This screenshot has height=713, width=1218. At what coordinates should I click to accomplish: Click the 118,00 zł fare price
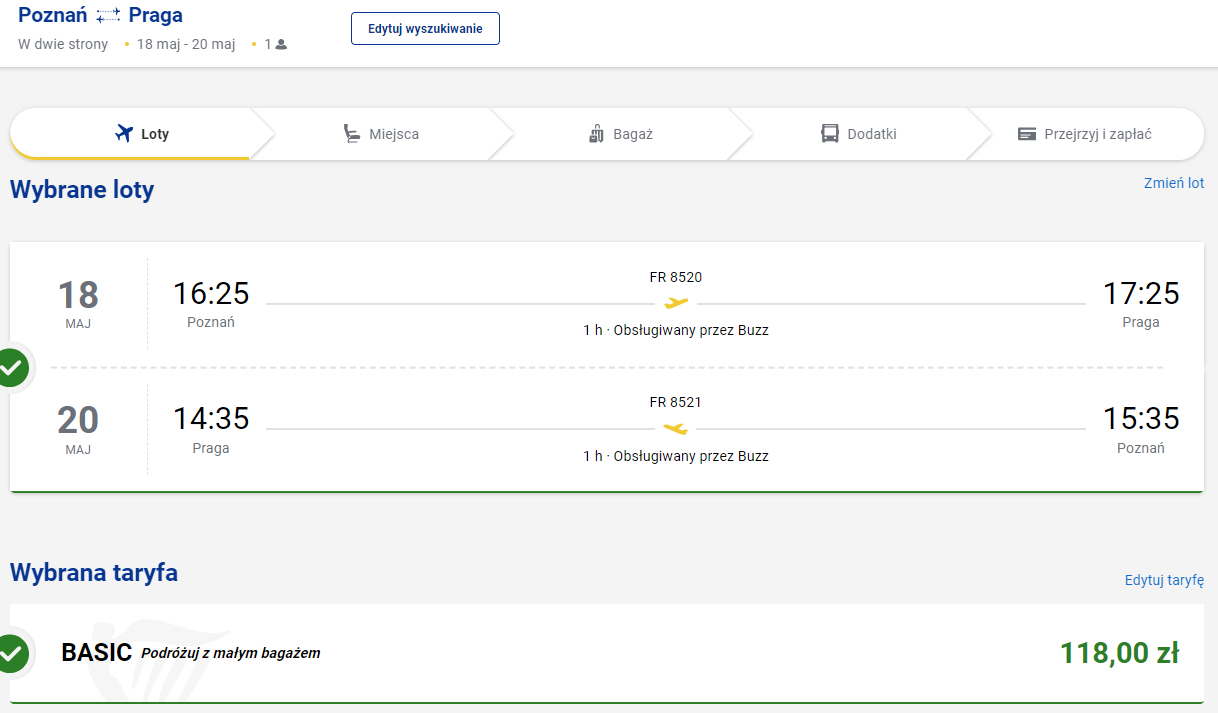point(1119,654)
